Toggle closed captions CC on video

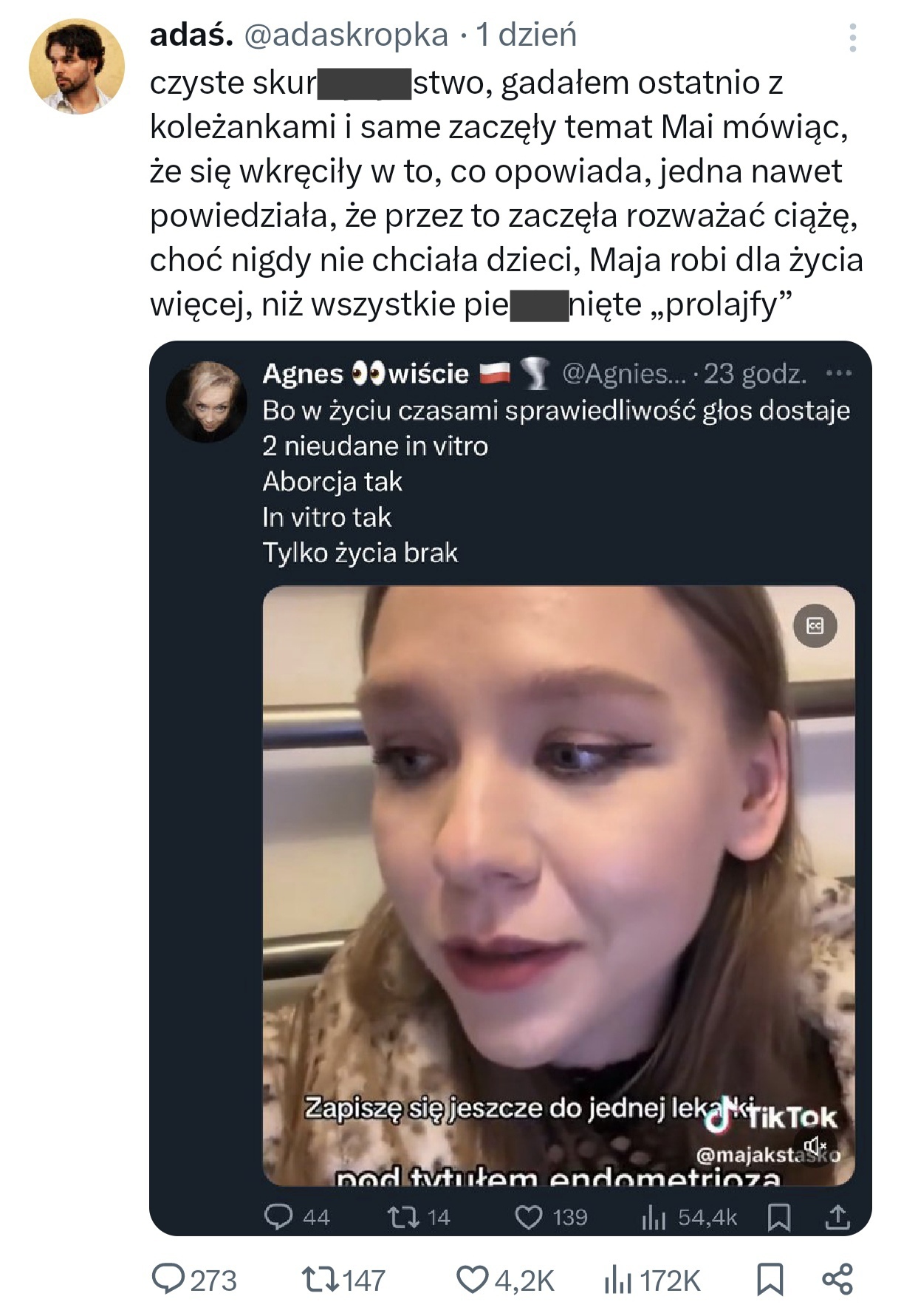point(815,627)
